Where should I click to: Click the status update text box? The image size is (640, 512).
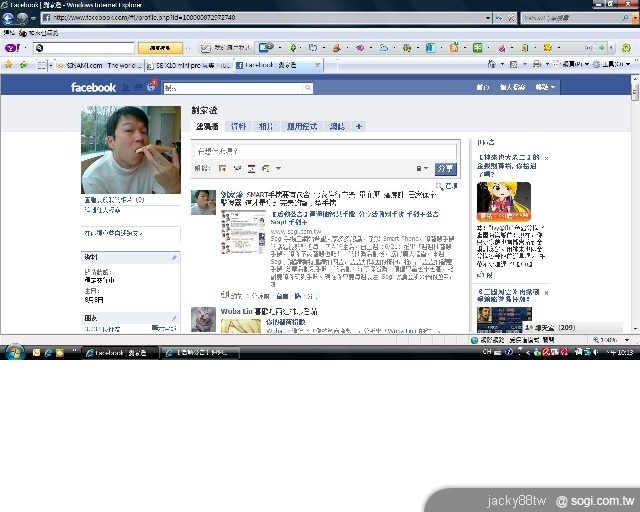[x=326, y=151]
